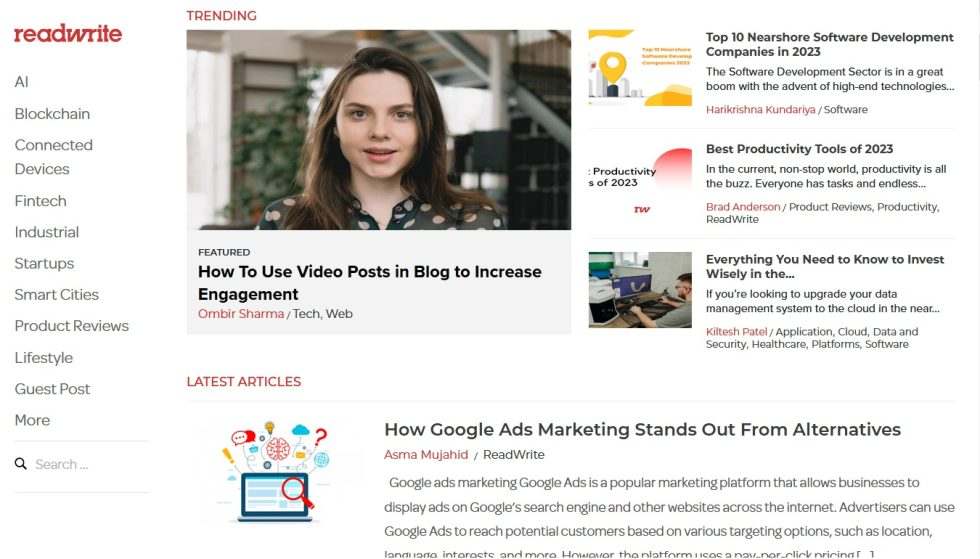Click the data management system excerpt text

click(822, 301)
